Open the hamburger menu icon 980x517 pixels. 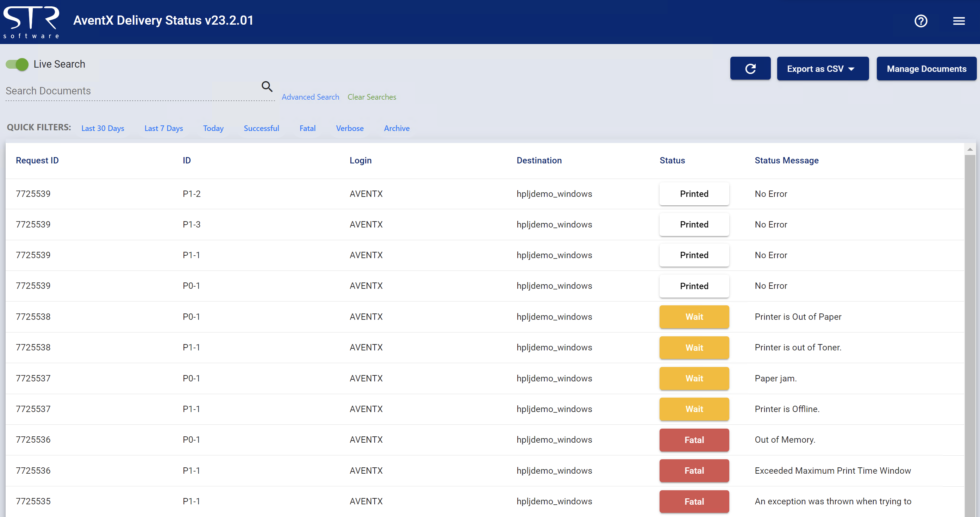[958, 21]
